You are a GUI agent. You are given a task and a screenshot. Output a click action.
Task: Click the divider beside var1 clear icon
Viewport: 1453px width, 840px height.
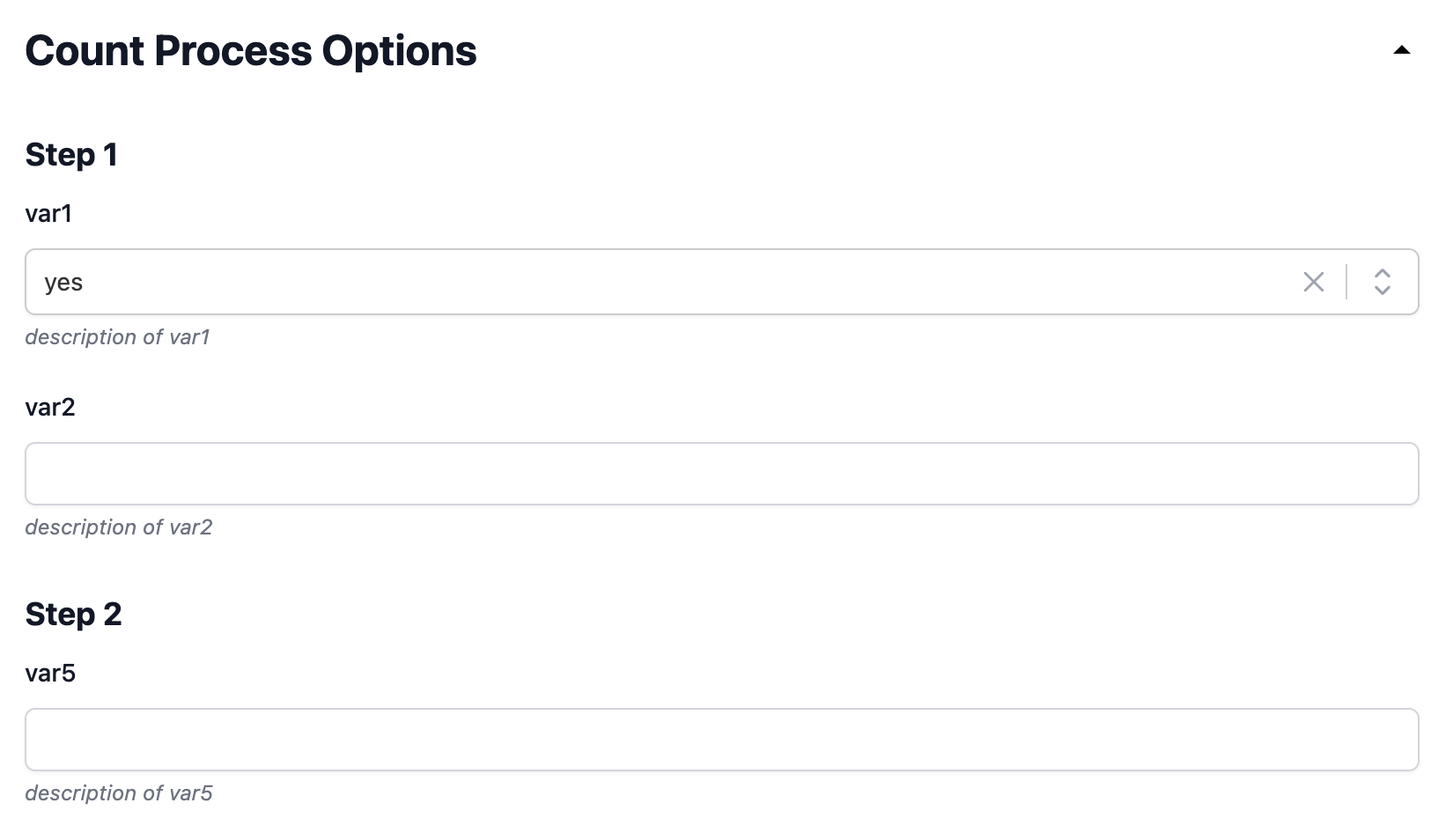pos(1346,282)
